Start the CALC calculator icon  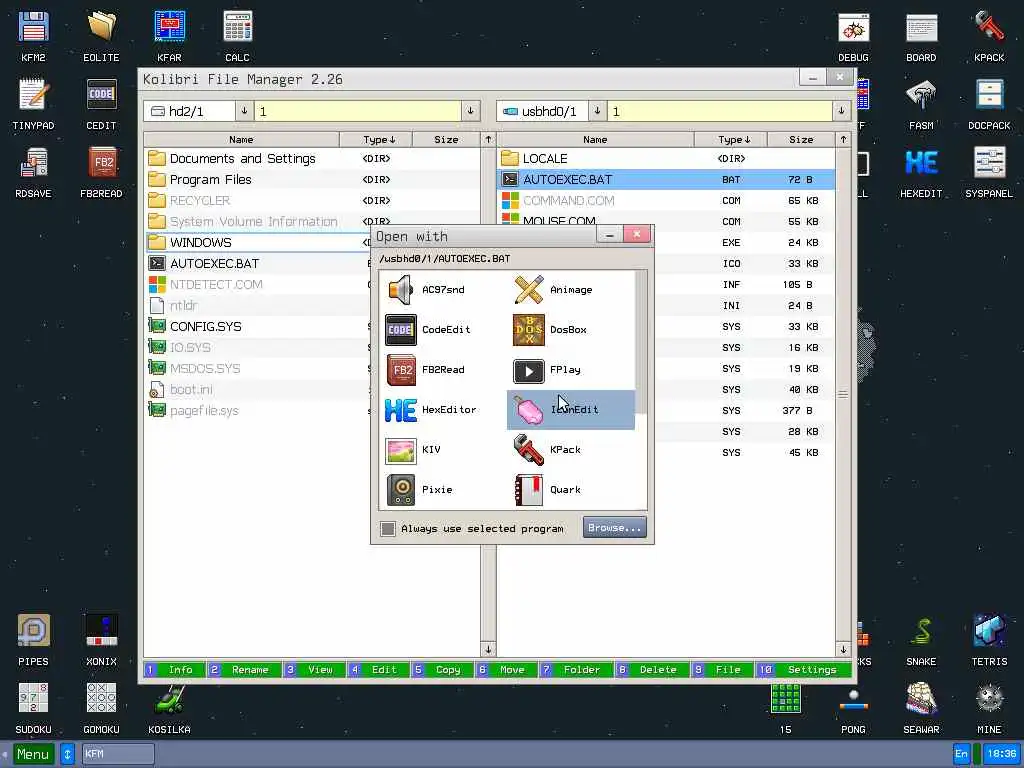point(237,36)
